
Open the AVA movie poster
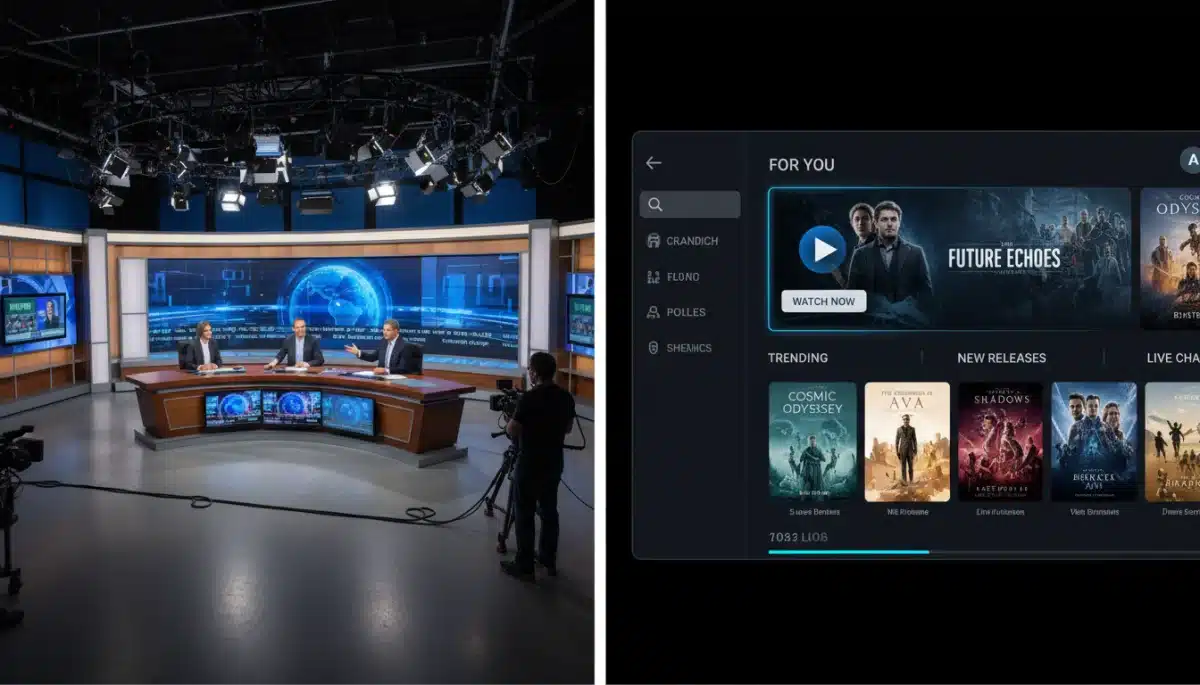[907, 441]
